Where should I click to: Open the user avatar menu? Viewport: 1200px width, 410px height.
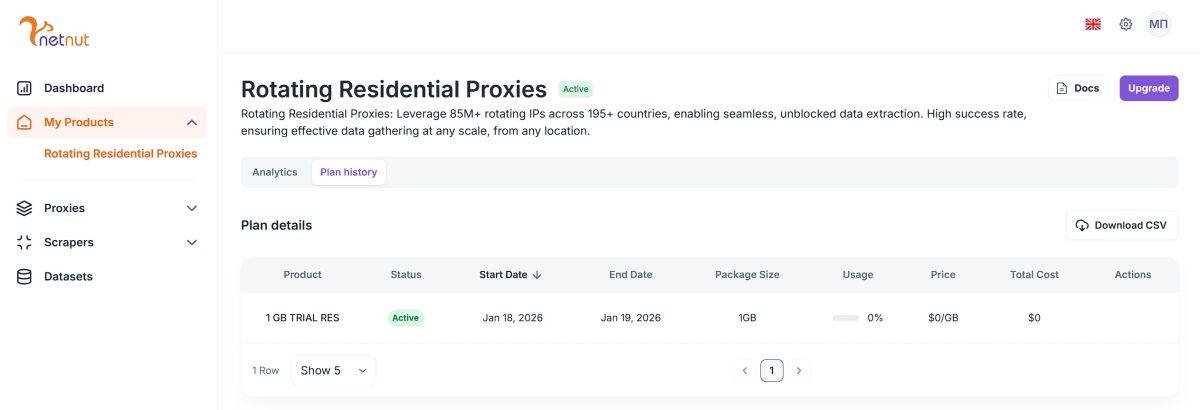click(1159, 24)
